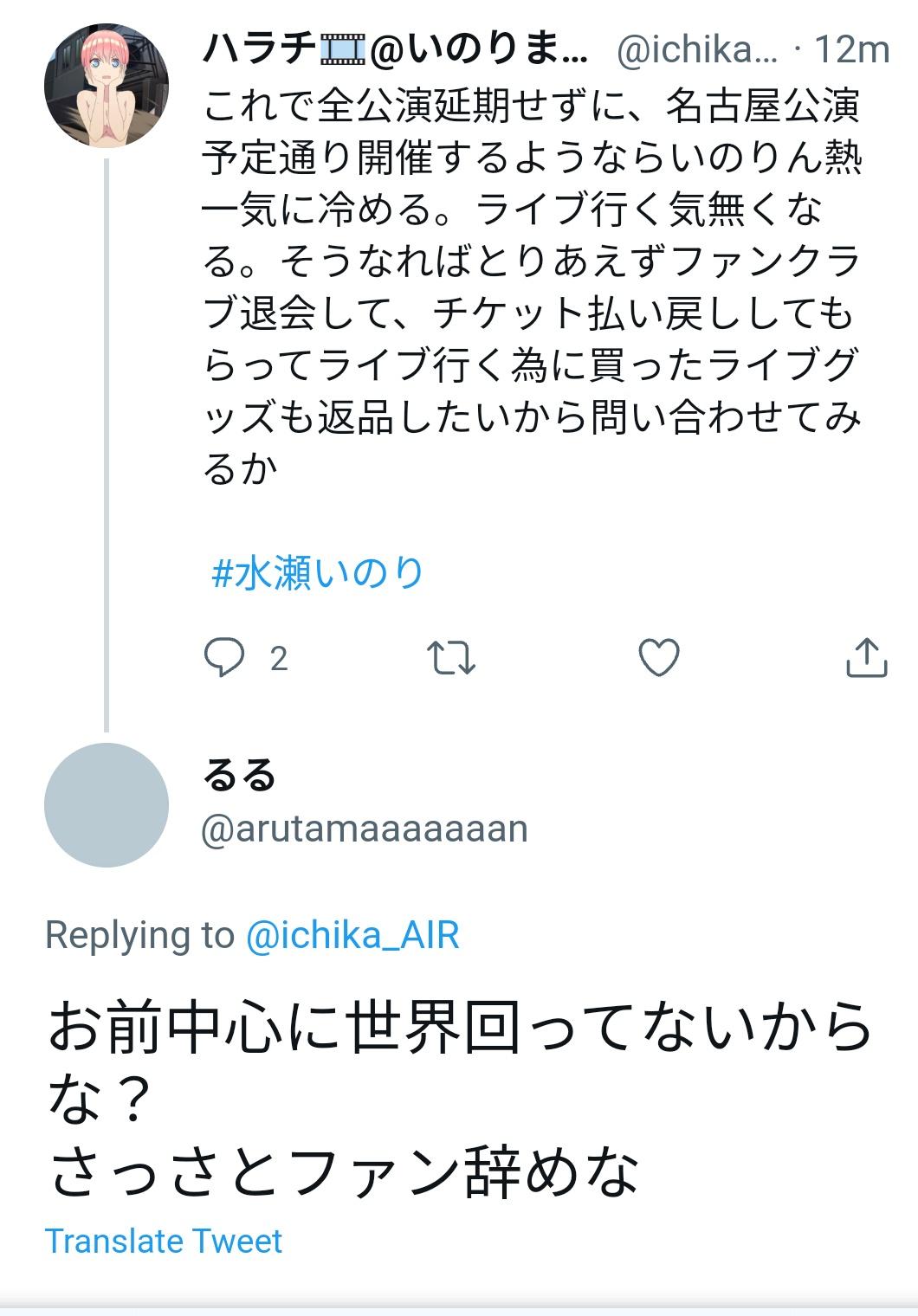Open the @ichika_AIR mention link
Image resolution: width=918 pixels, height=1316 pixels.
(x=352, y=935)
